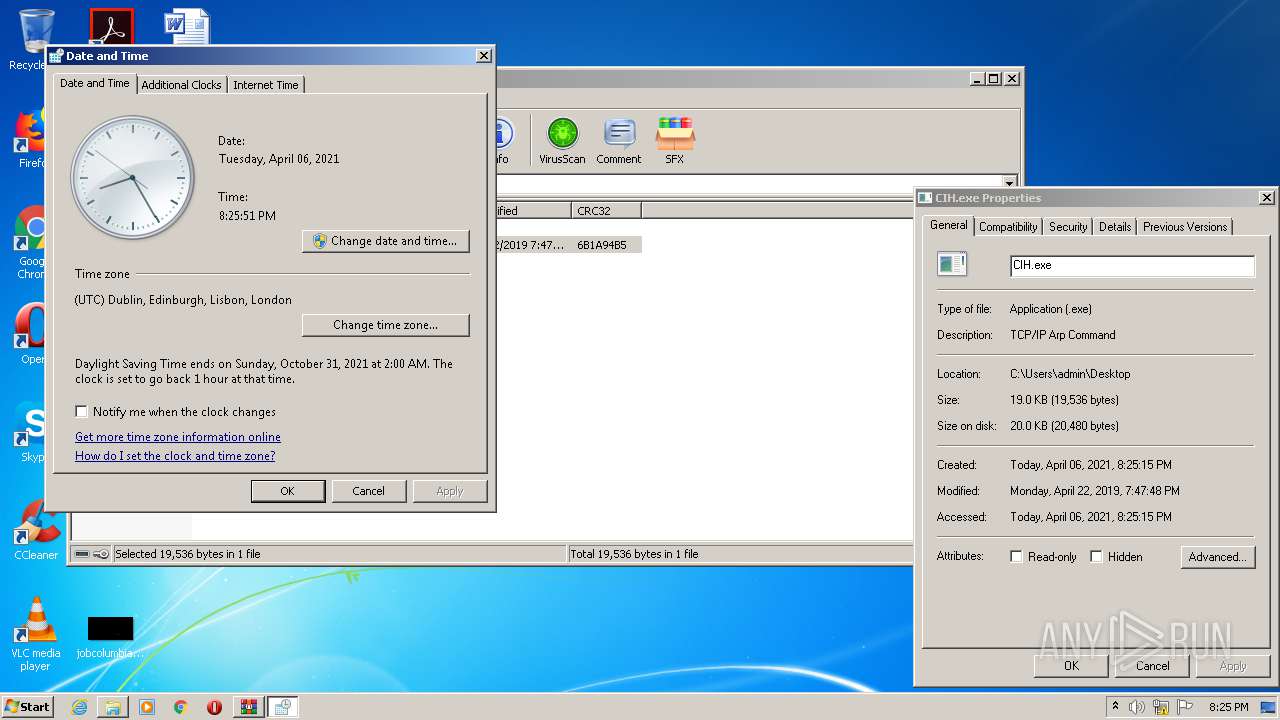Launch CCleaner from the desktop
Screen dimensions: 1280x720
point(36,530)
